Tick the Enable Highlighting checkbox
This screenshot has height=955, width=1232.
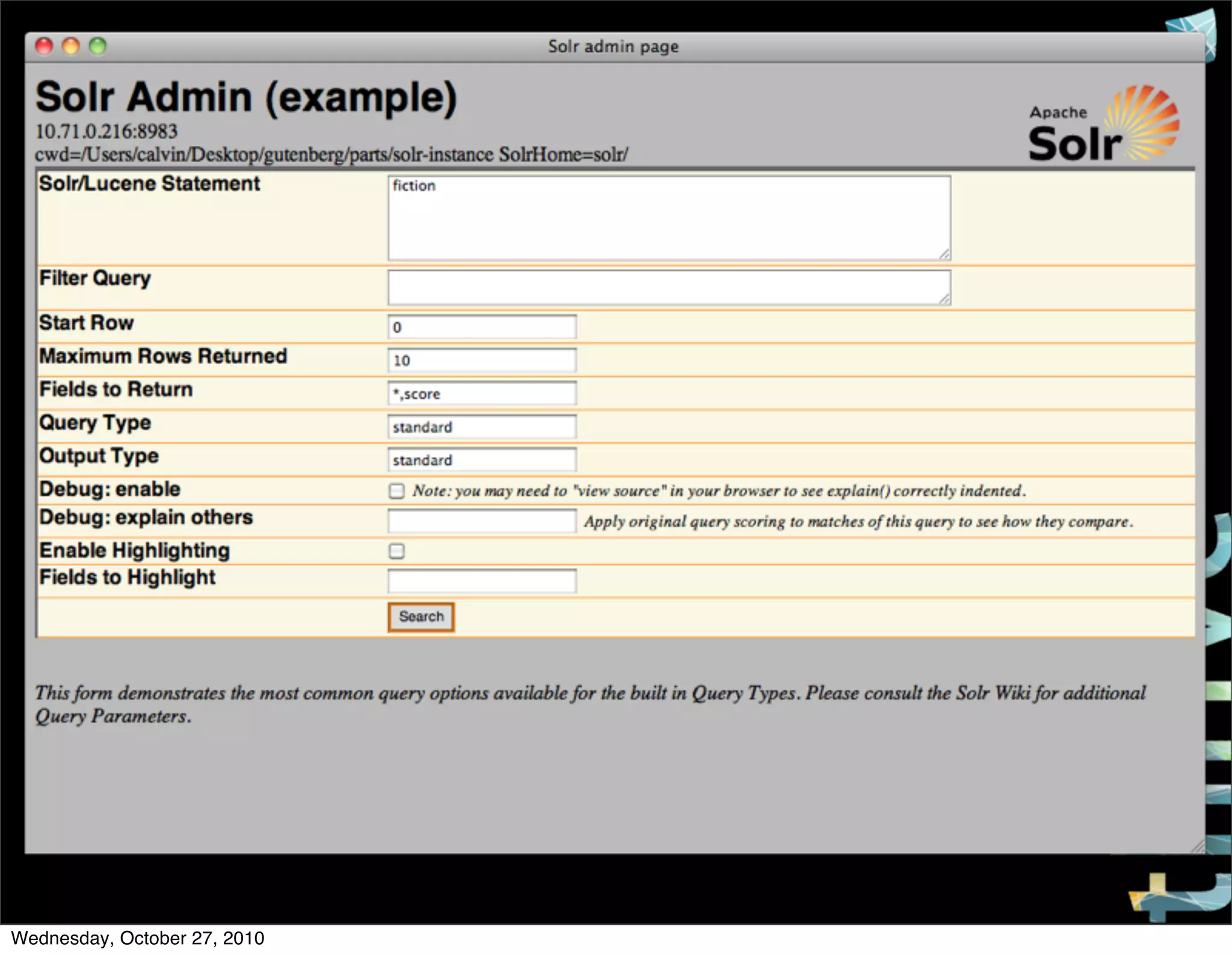[x=396, y=551]
